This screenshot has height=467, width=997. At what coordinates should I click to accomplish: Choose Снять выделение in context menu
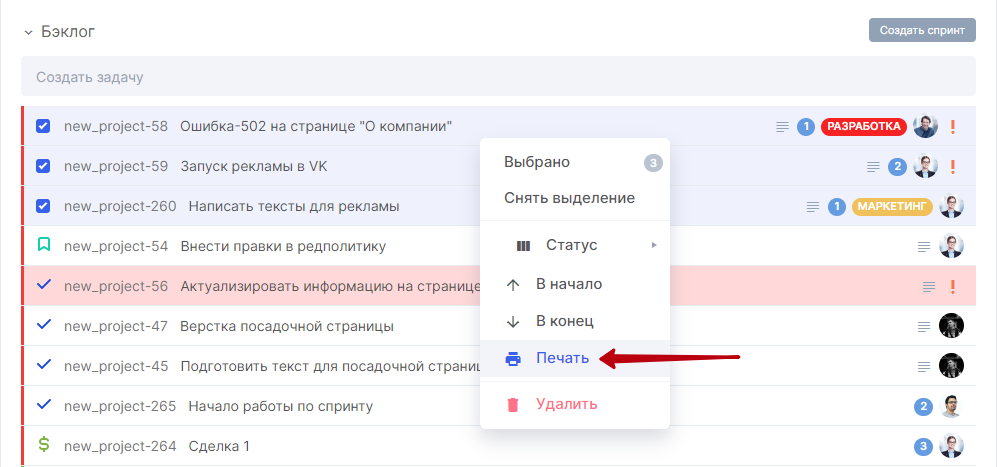(x=575, y=198)
